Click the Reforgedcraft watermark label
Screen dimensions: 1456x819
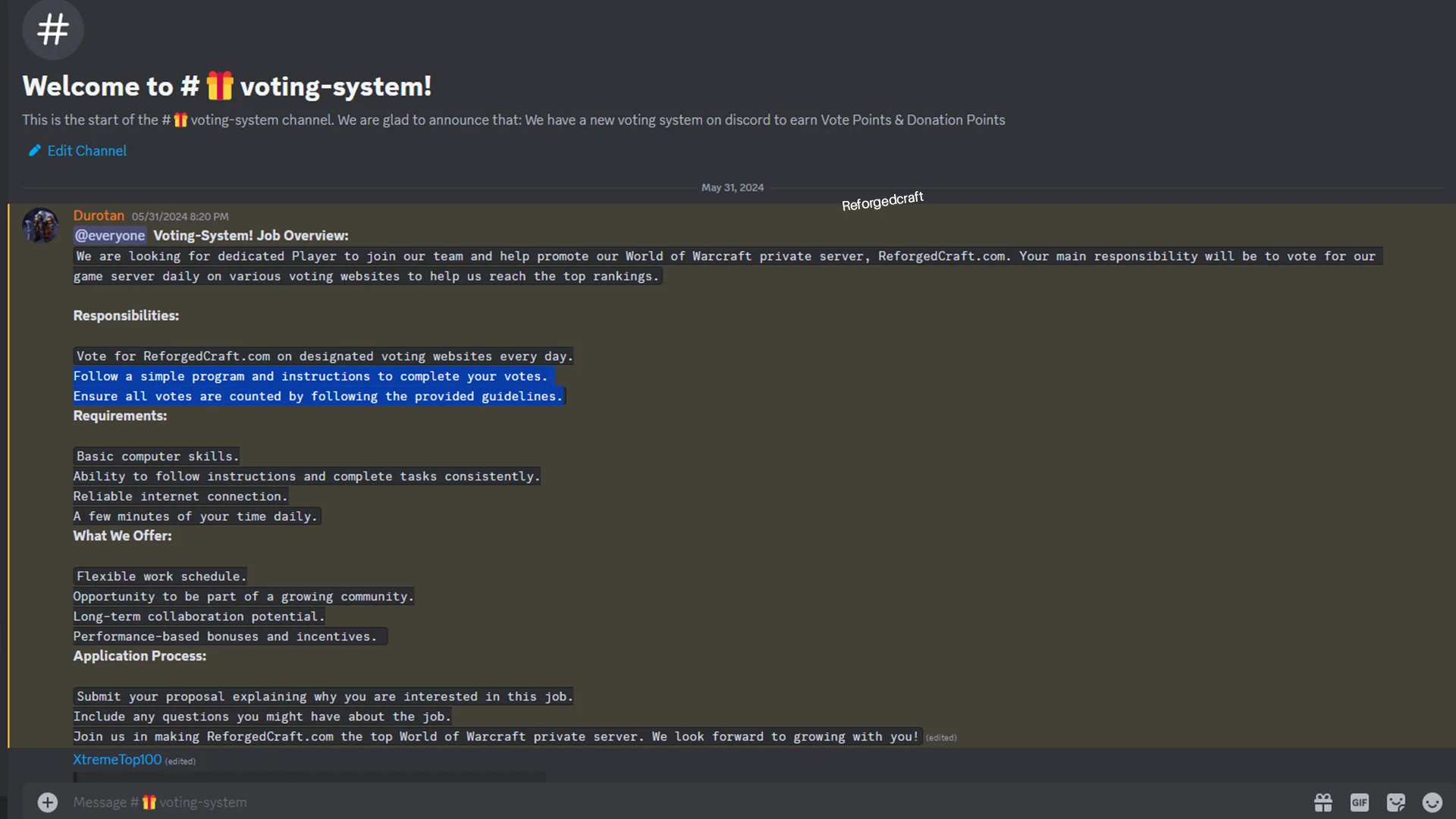(x=883, y=202)
